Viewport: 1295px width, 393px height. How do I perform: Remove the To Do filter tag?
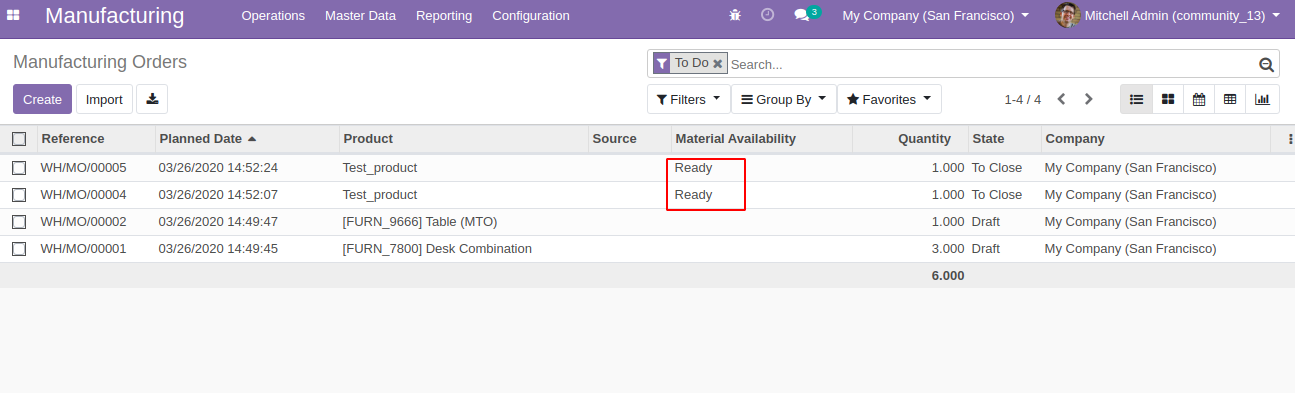[x=717, y=63]
